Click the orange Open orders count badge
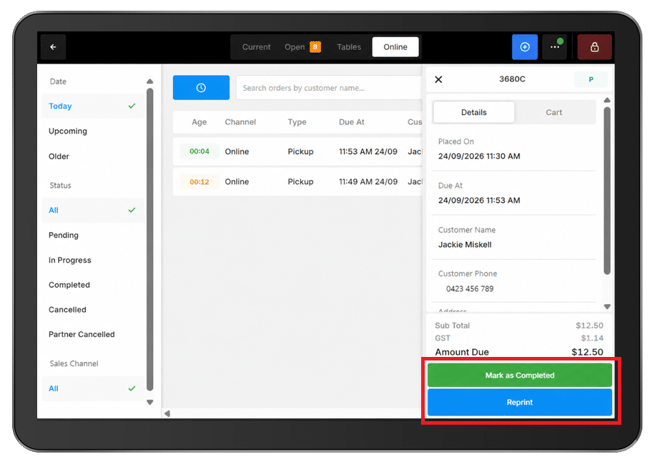 point(315,47)
